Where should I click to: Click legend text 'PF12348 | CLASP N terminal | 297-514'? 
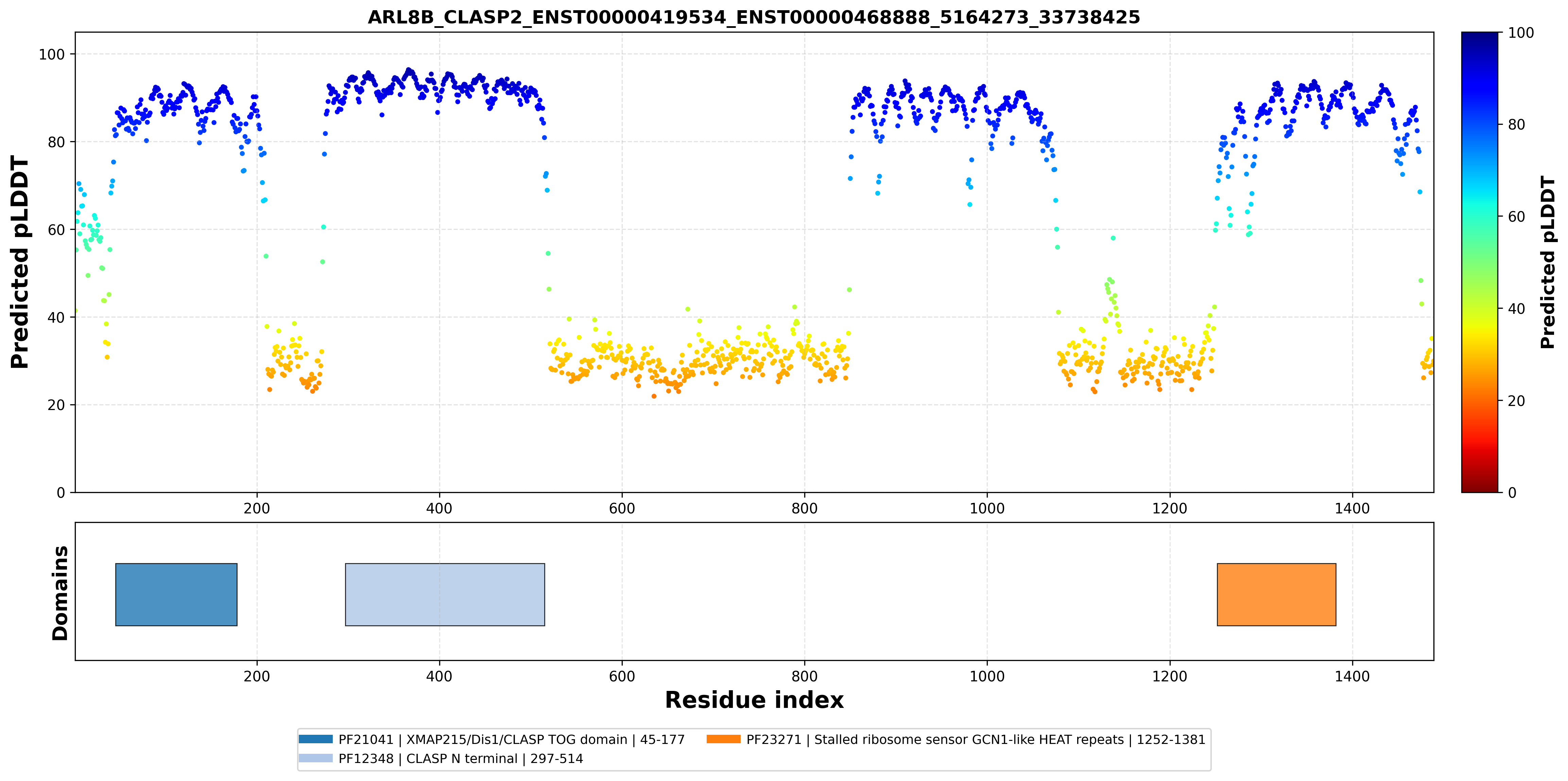click(461, 759)
